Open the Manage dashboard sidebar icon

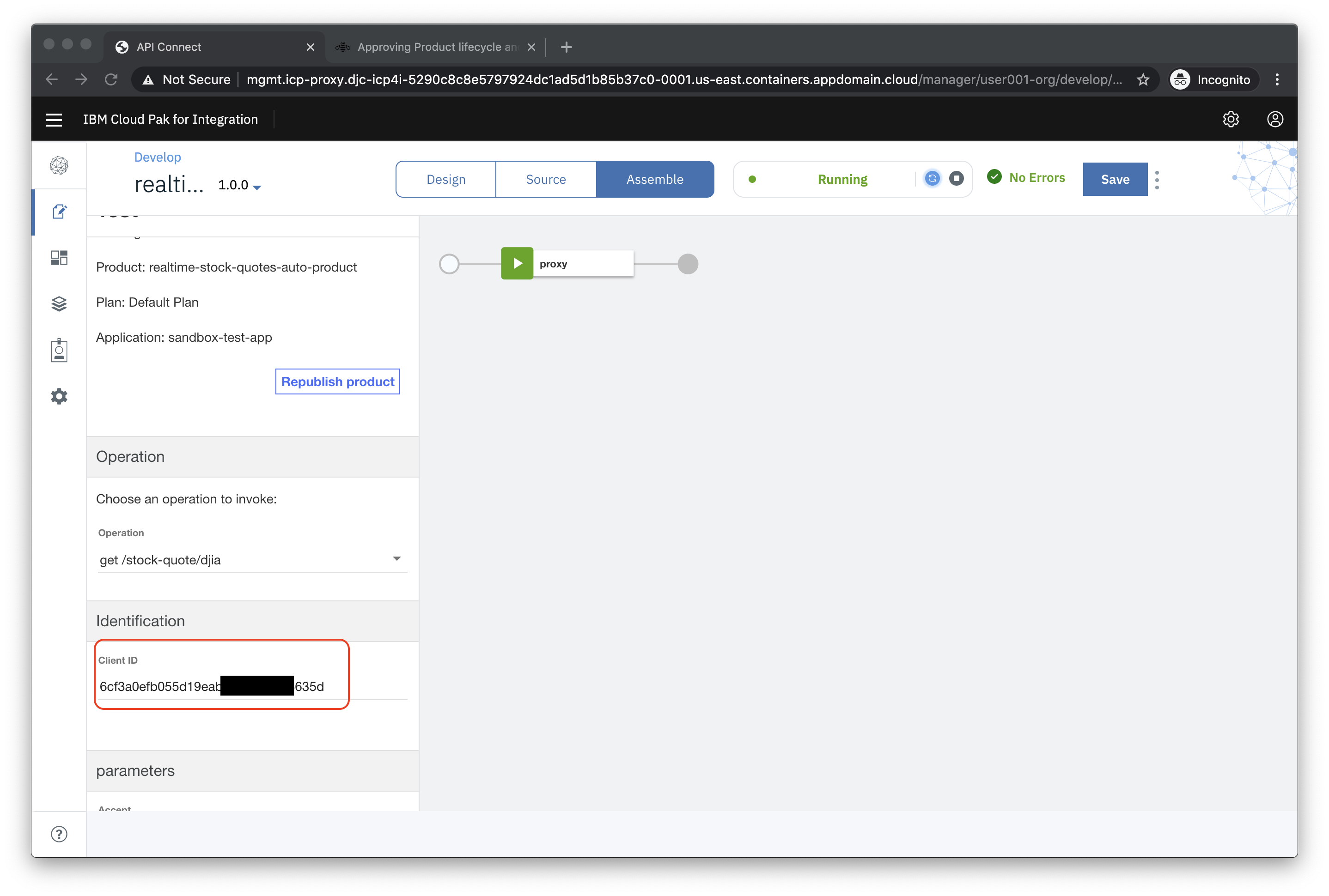pyautogui.click(x=60, y=258)
